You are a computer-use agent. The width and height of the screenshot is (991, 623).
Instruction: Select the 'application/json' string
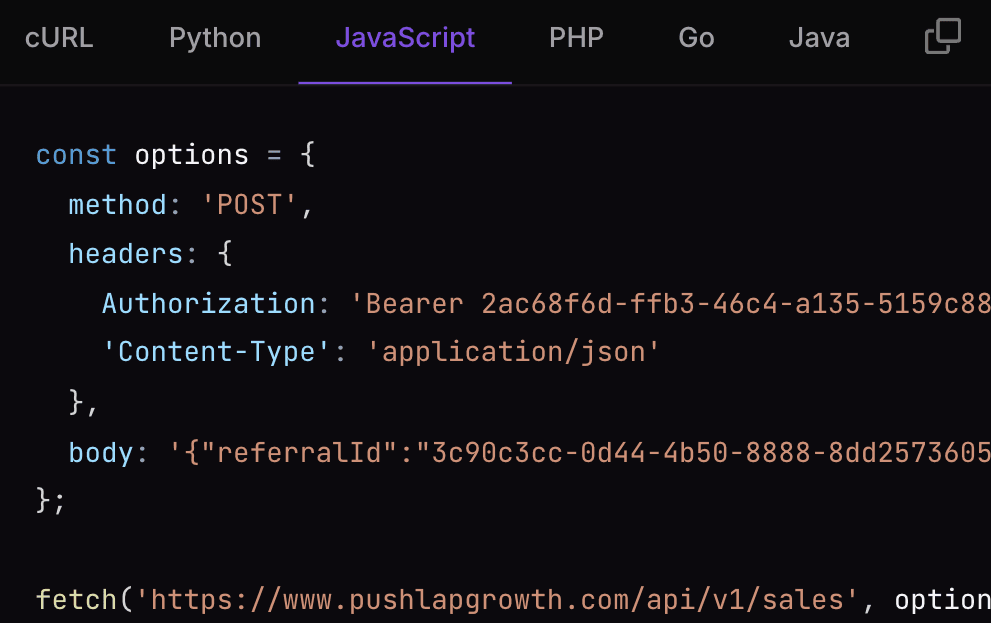[517, 352]
